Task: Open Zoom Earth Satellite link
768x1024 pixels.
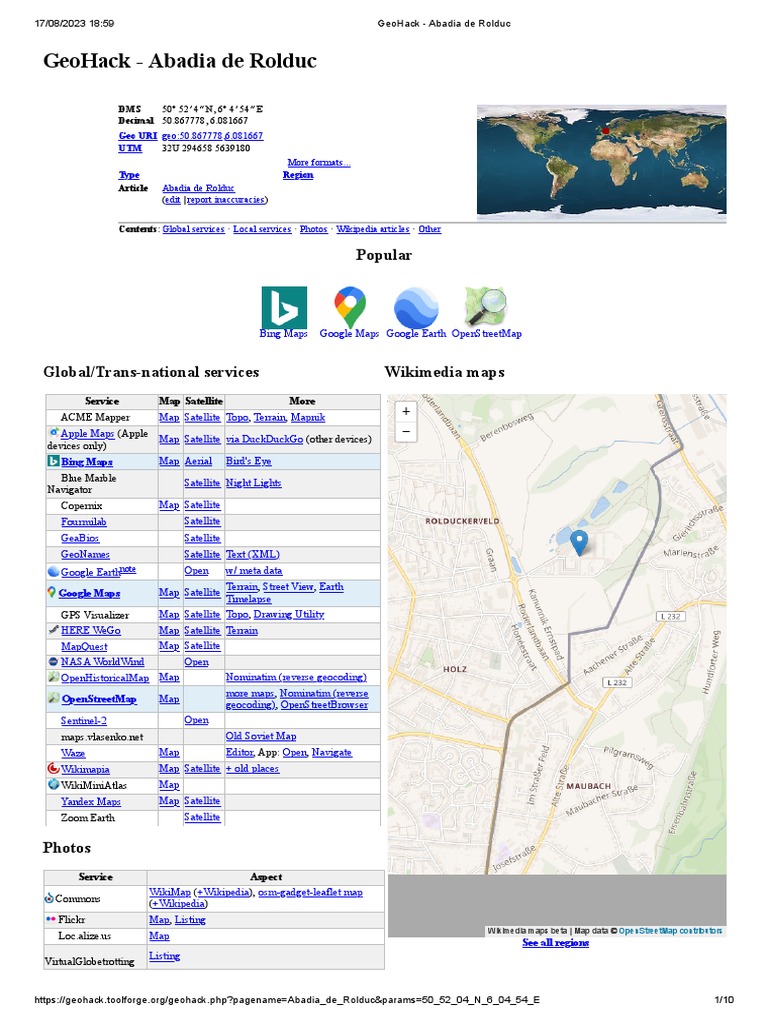Action: tap(202, 818)
